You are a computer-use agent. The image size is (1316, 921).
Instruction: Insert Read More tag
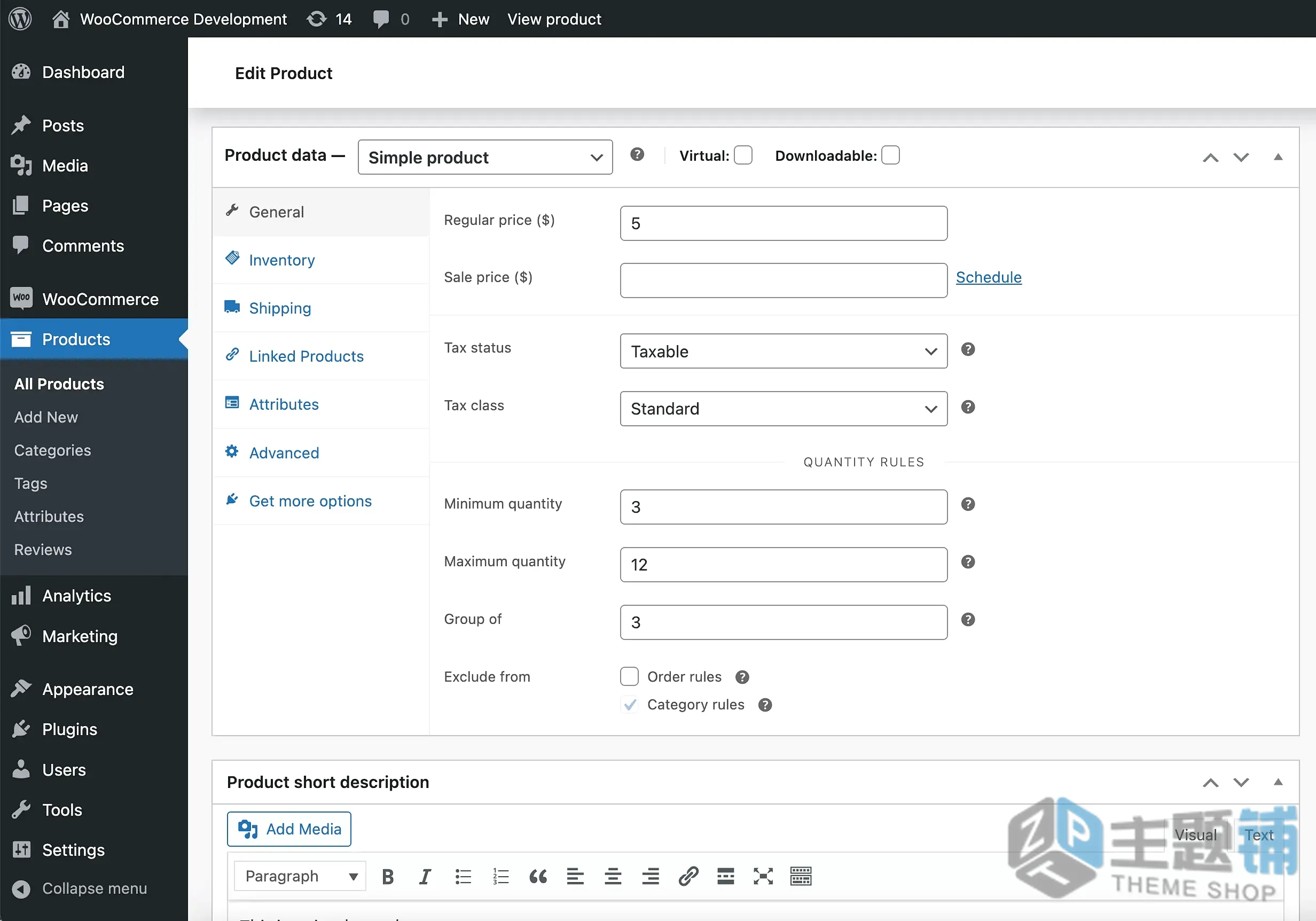point(726,876)
